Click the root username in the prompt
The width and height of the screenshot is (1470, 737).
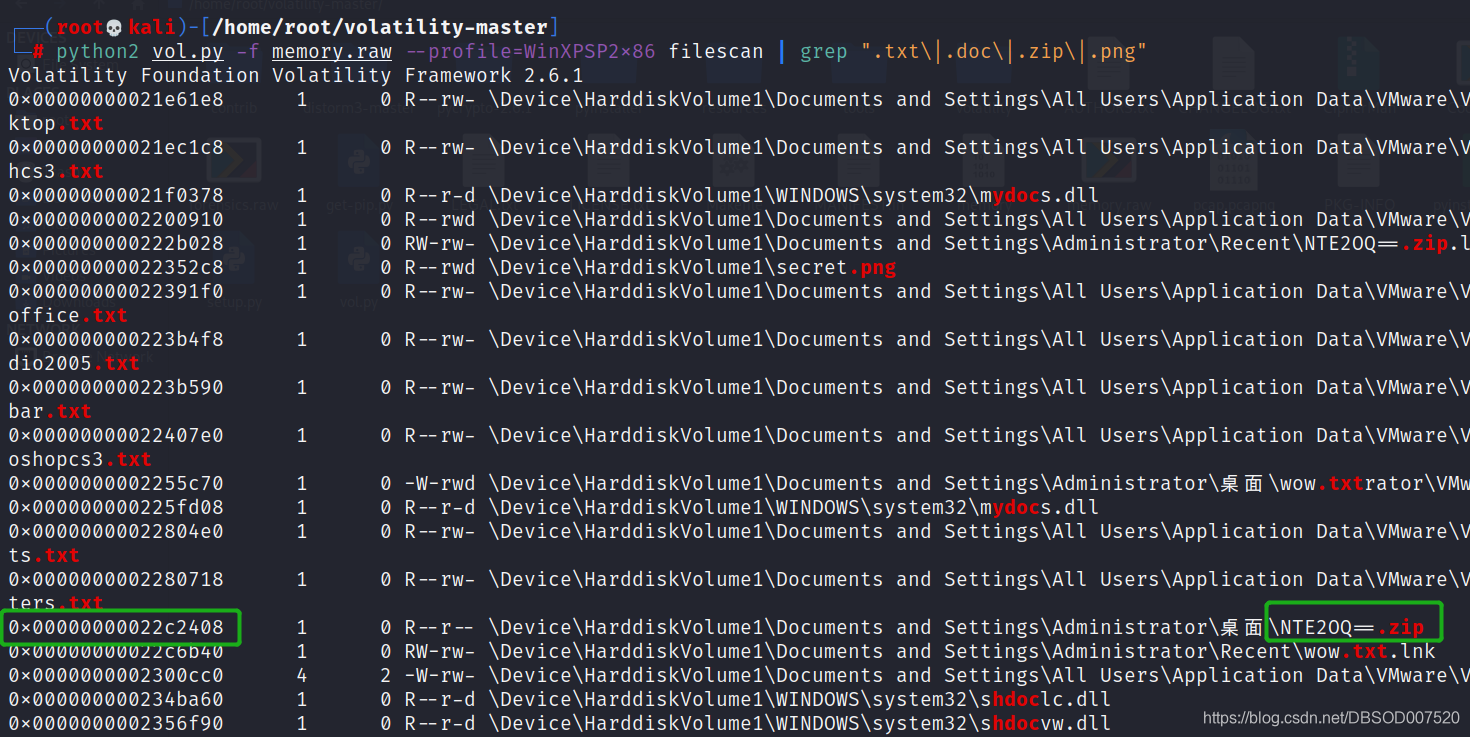point(79,27)
